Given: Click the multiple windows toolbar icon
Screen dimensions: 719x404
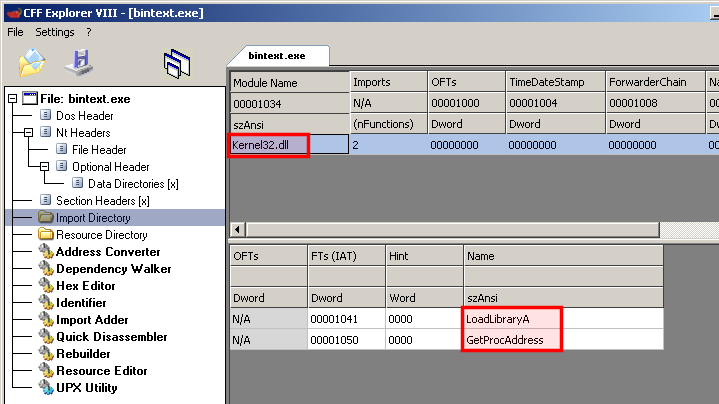Looking at the screenshot, I should [x=177, y=64].
